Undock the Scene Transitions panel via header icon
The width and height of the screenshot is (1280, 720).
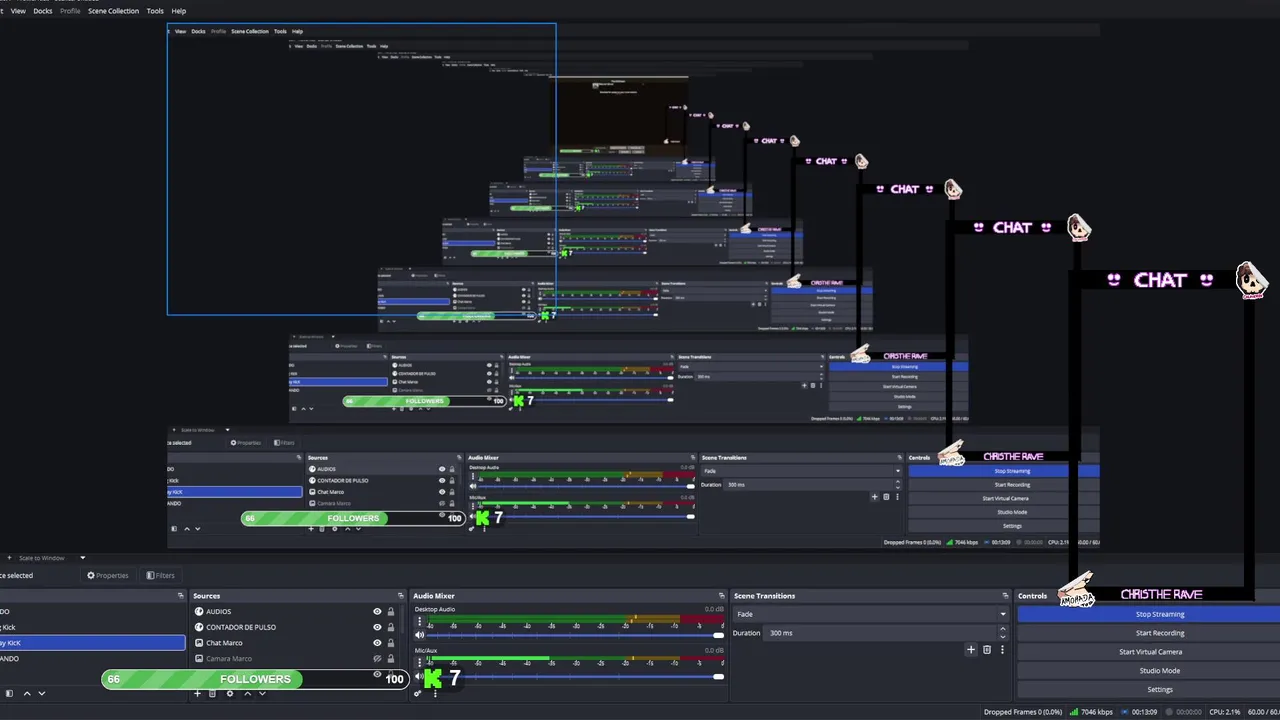1005,596
